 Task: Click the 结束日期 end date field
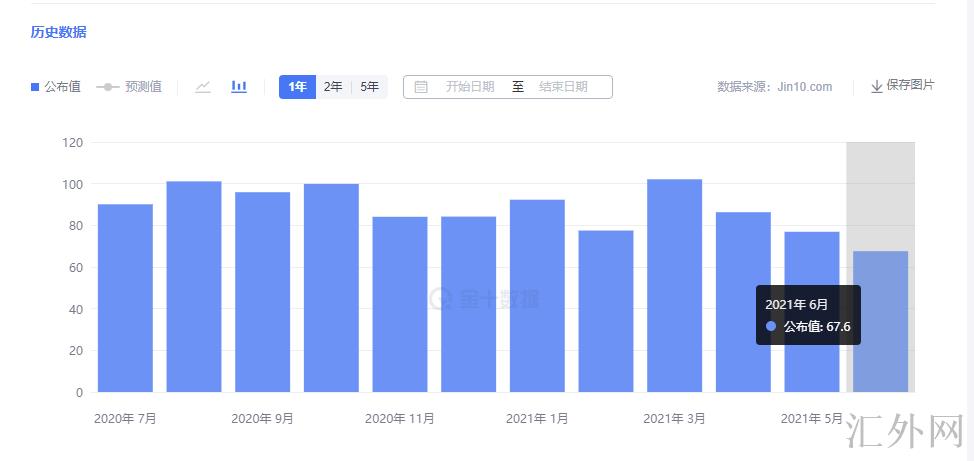tap(563, 87)
